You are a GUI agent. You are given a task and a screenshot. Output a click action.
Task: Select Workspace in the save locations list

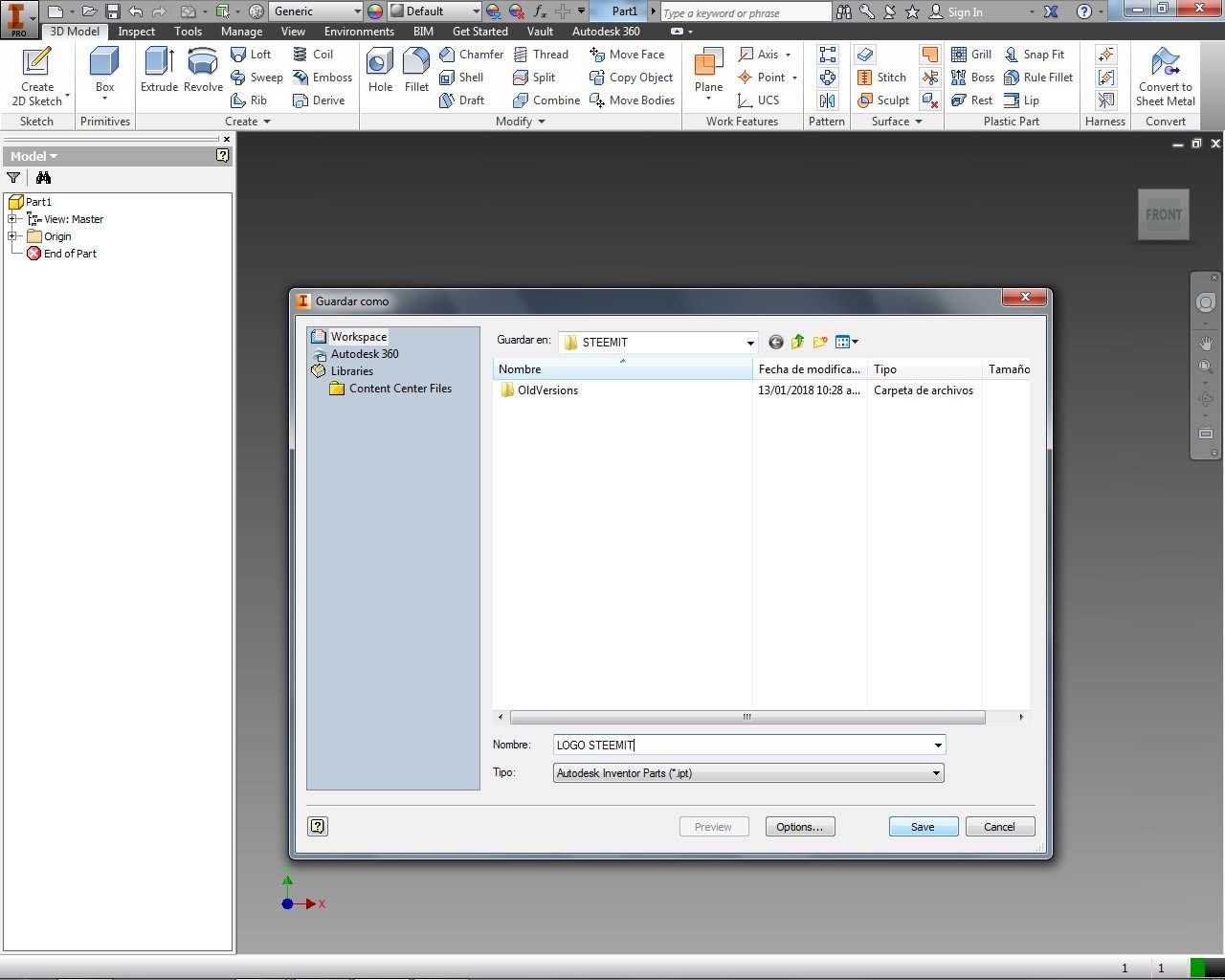(349, 337)
